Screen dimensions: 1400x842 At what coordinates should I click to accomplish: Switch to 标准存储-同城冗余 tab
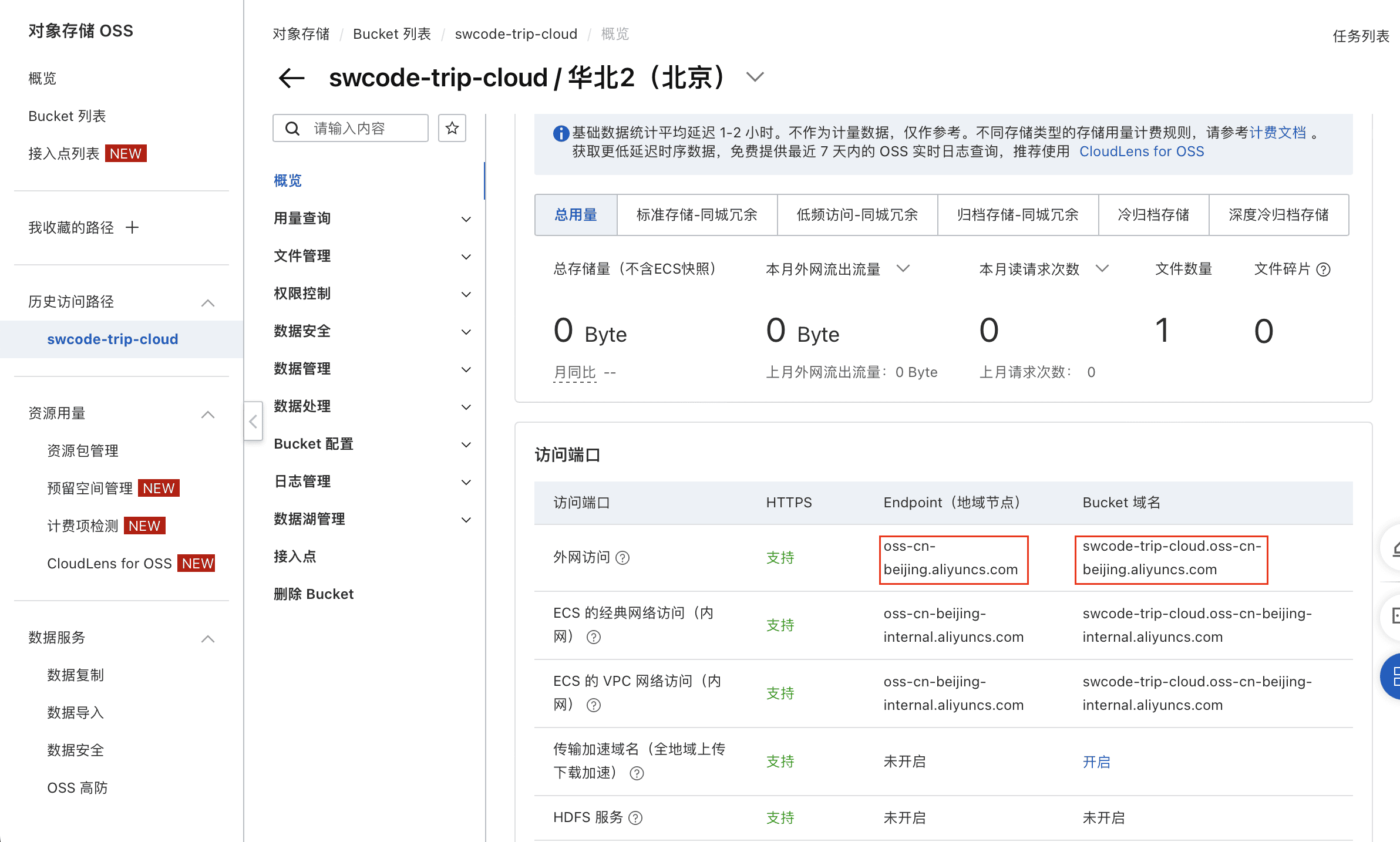pyautogui.click(x=696, y=215)
